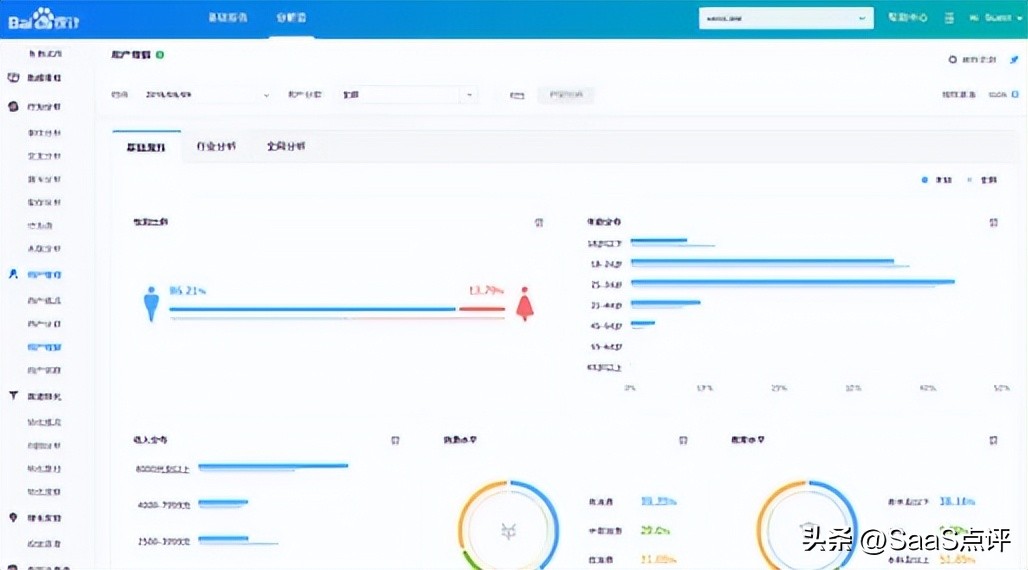Image resolution: width=1028 pixels, height=570 pixels.
Task: Click the green badge beside the page title
Action: pyautogui.click(x=160, y=55)
